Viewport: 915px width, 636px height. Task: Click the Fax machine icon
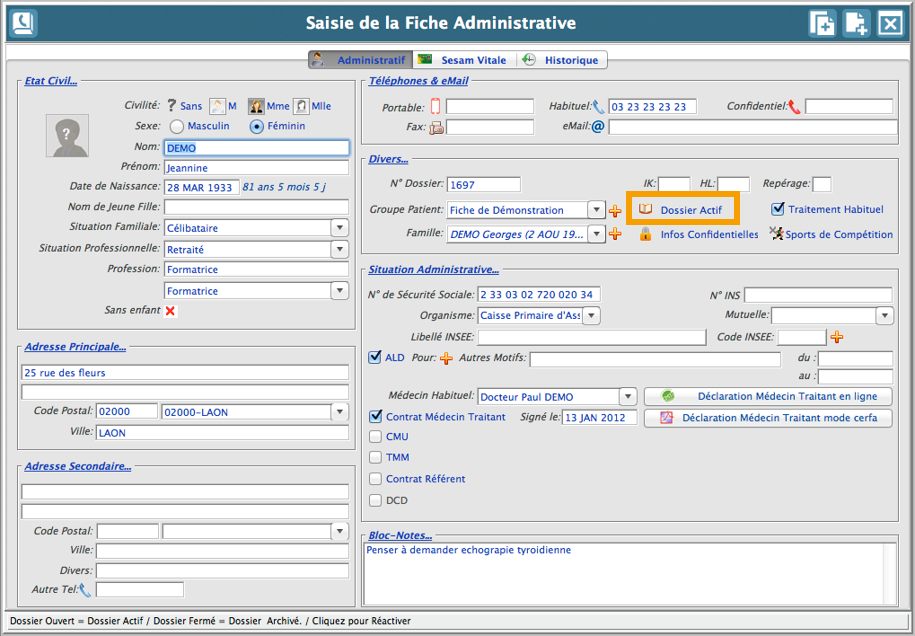click(x=436, y=127)
